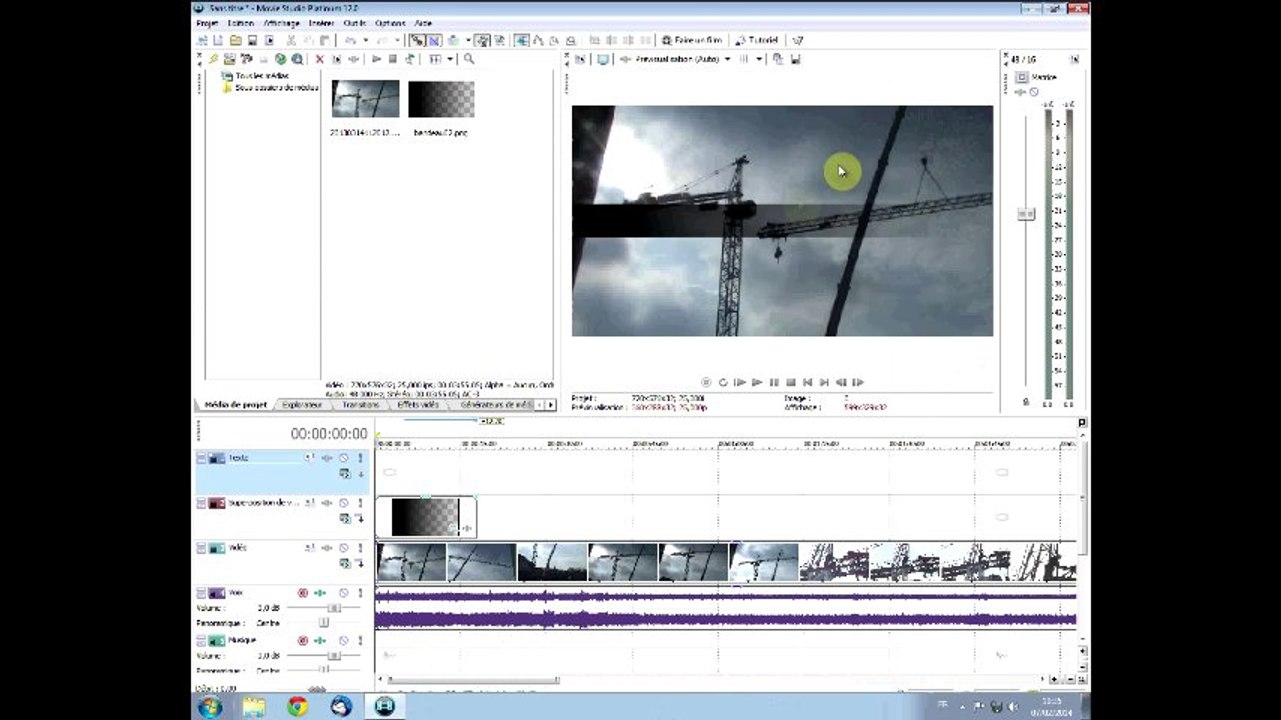Select the bandeau png media thumbnail
This screenshot has width=1281, height=720.
point(441,99)
